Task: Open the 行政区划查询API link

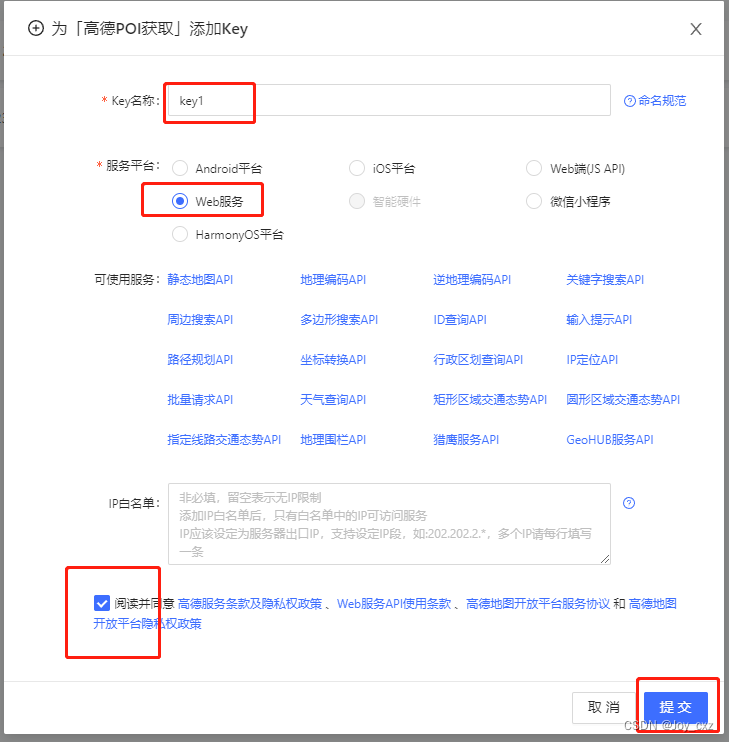Action: (478, 360)
